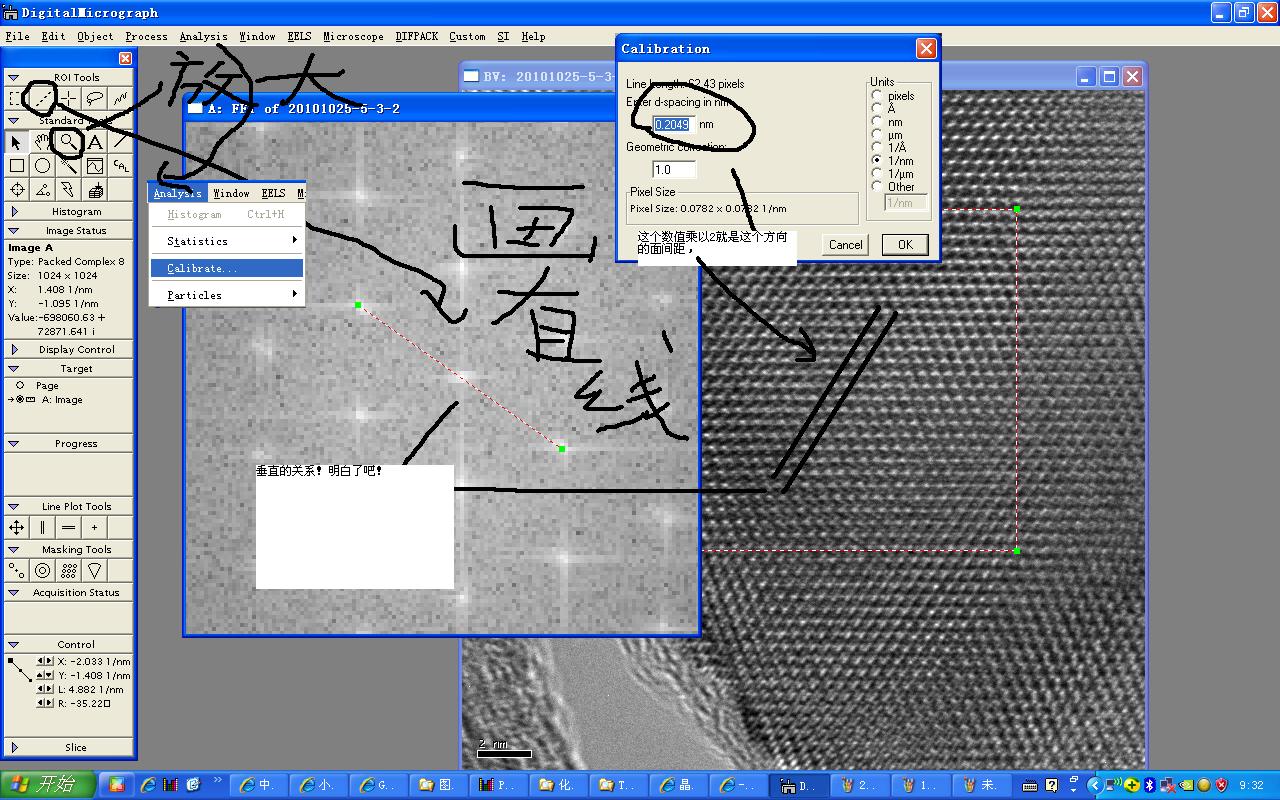Image resolution: width=1280 pixels, height=800 pixels.
Task: Select the target crosshair circle tool
Action: (x=16, y=190)
